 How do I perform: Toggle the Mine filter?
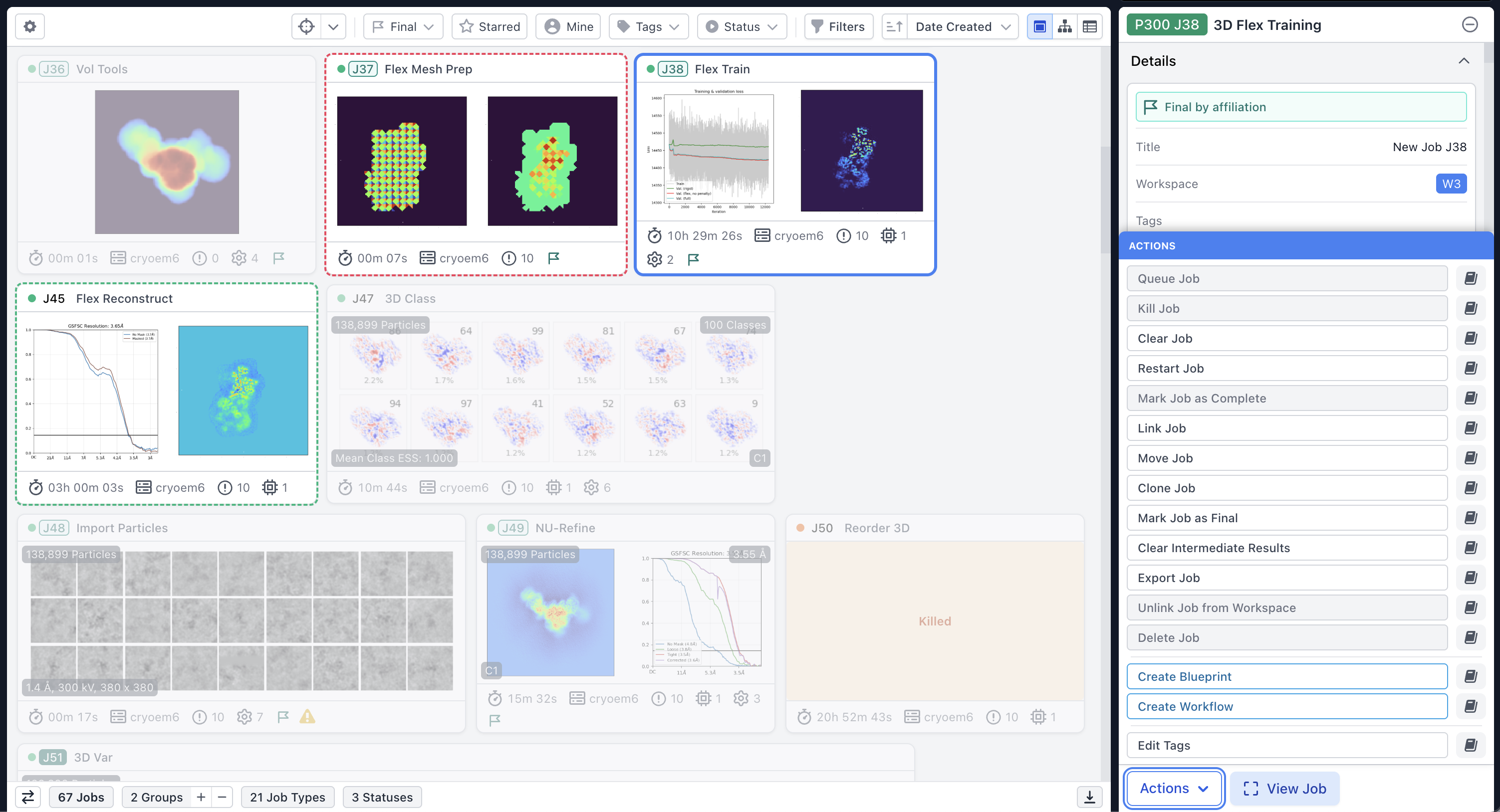(568, 26)
